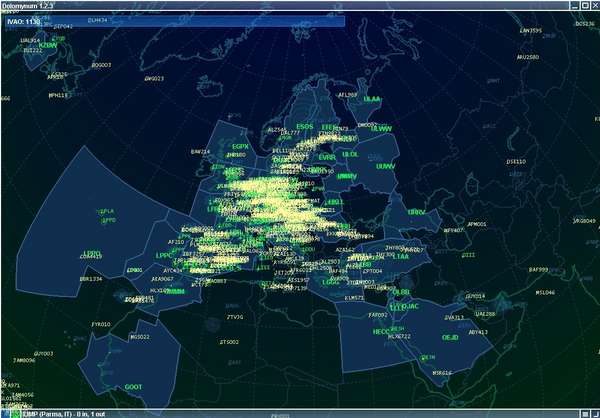This screenshot has height=418, width=600.
Task: Select aircraft BOG007 on the map
Action: point(101,65)
